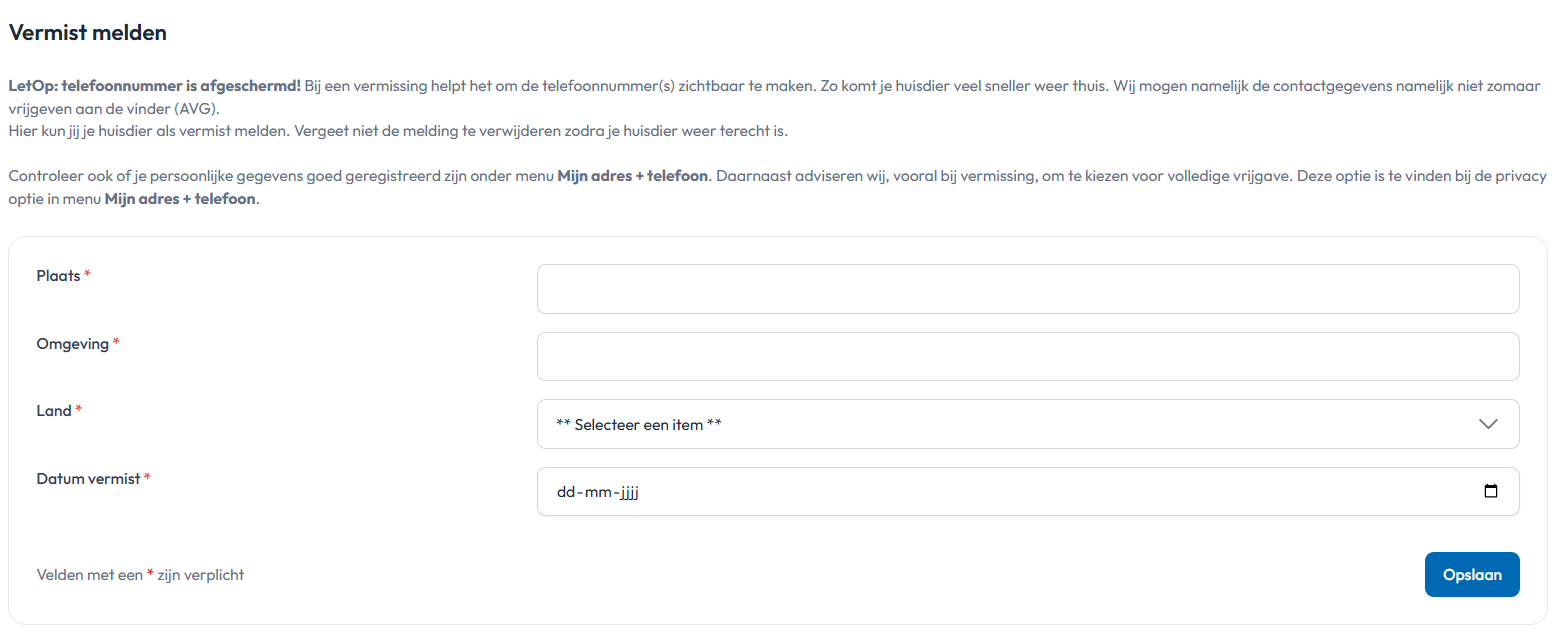Select the 'dd' day segment of the date

[566, 492]
